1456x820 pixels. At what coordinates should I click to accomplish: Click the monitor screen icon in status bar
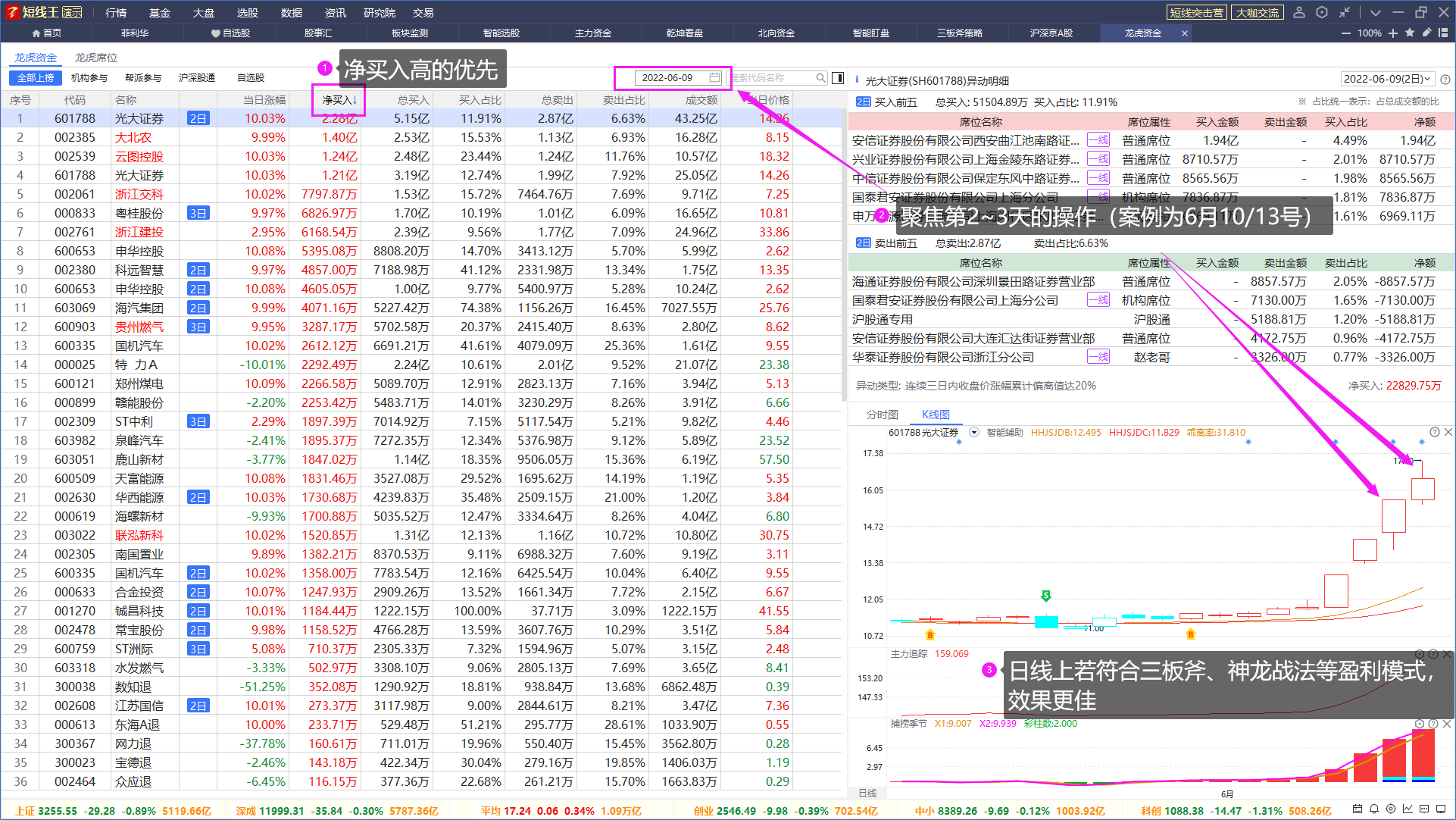[1442, 809]
